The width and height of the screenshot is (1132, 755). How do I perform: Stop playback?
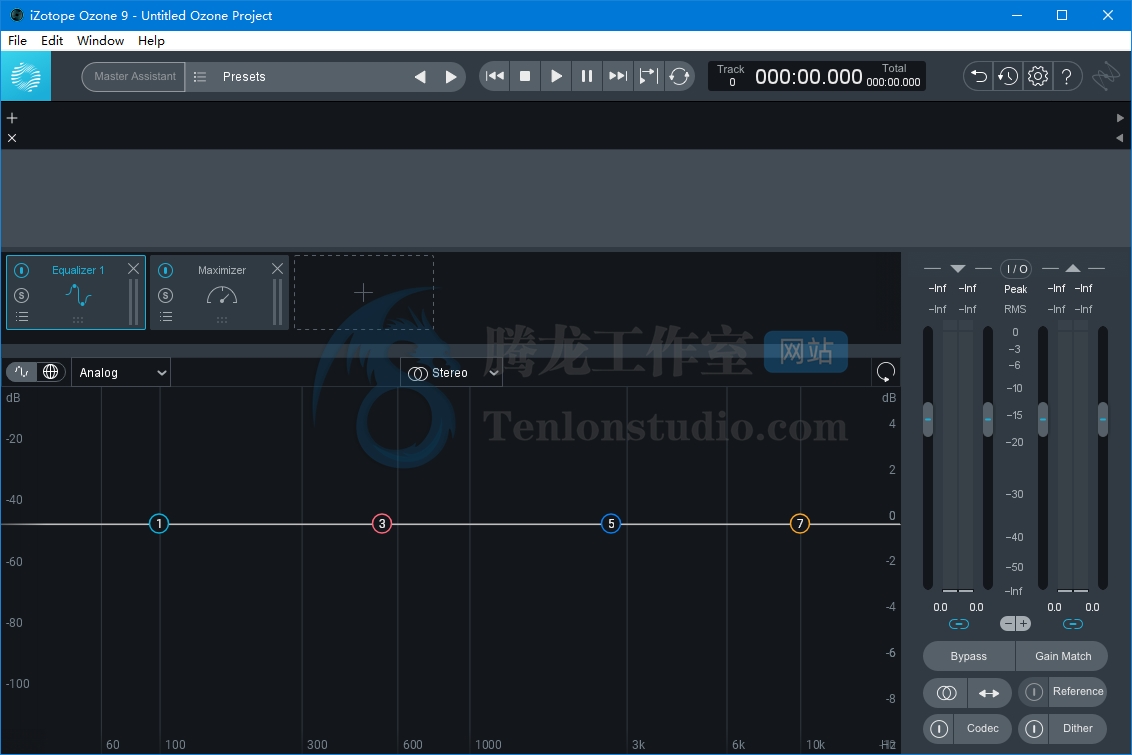click(525, 76)
